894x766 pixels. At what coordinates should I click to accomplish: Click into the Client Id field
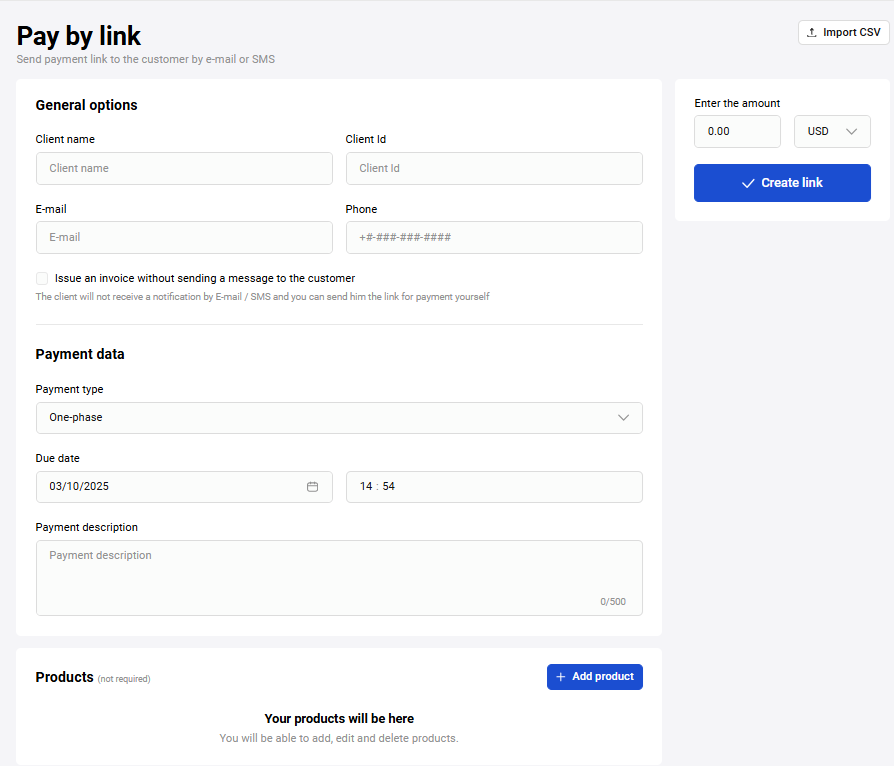(x=494, y=169)
